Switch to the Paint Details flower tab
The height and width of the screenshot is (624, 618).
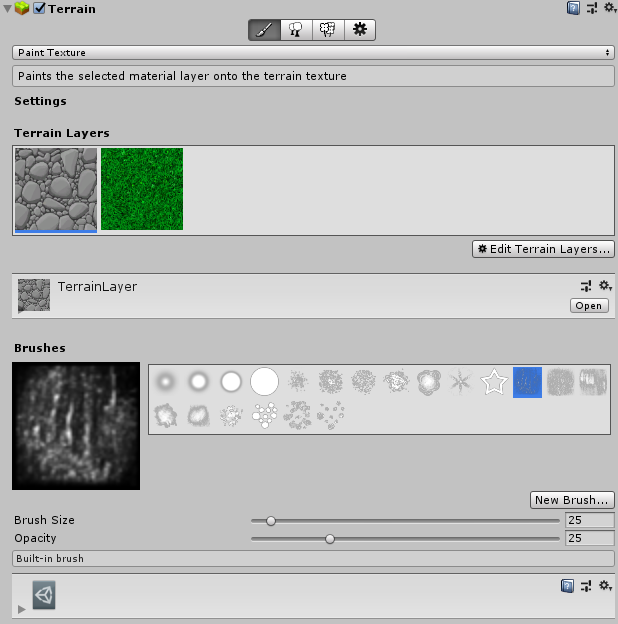coord(328,30)
